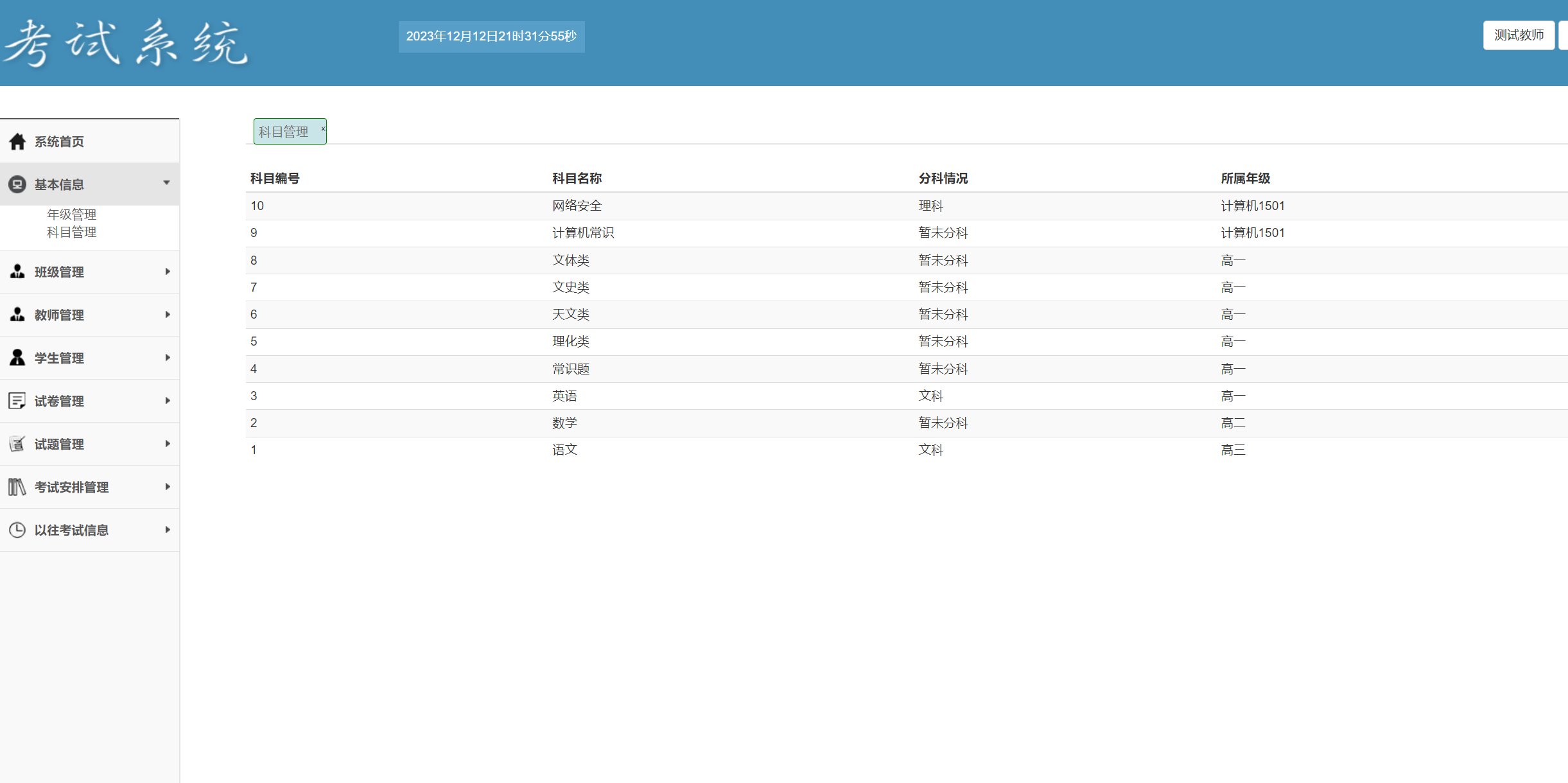Click subject number 5 cell
Screen dimensions: 1568x783
[x=254, y=342]
